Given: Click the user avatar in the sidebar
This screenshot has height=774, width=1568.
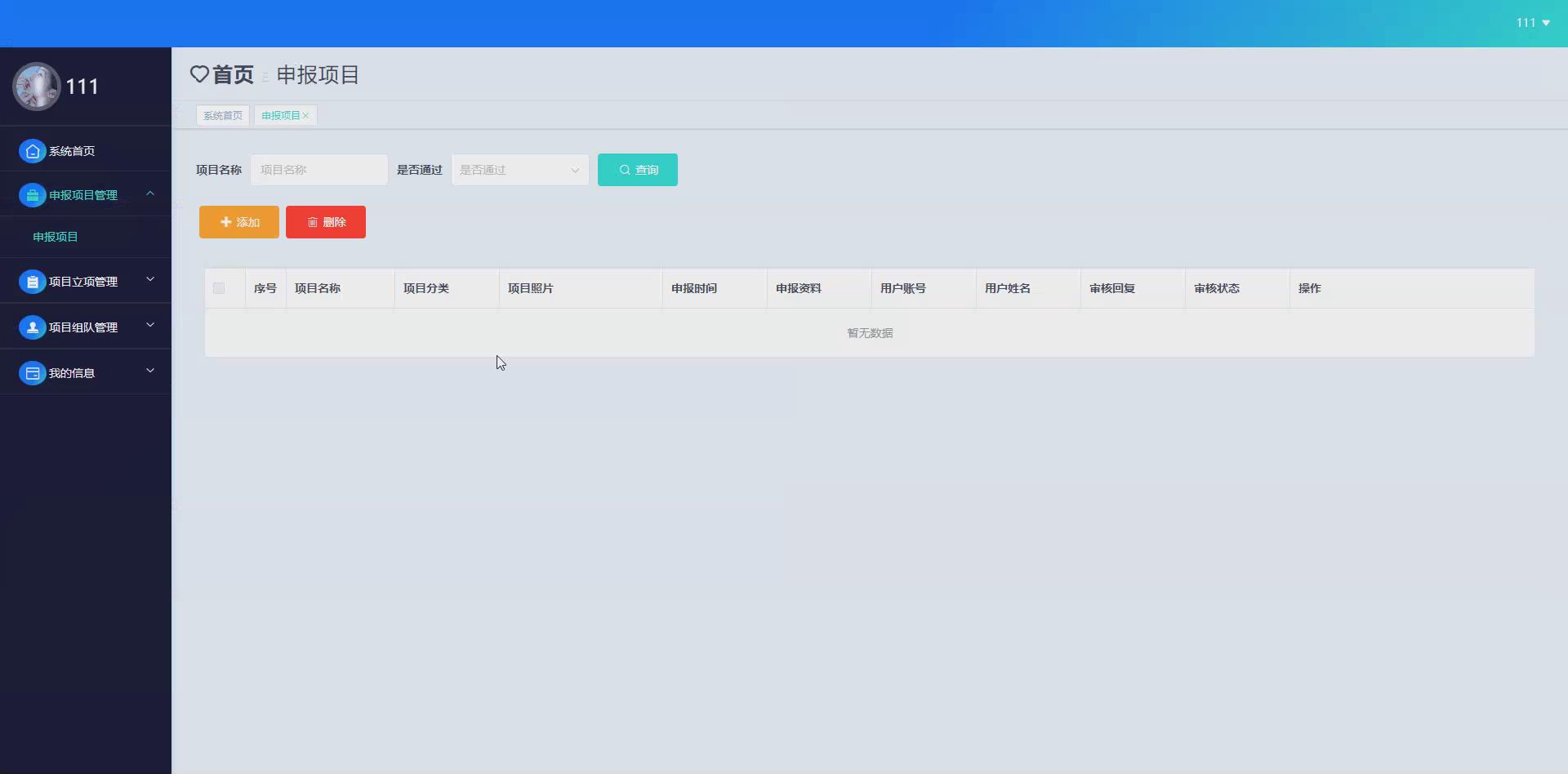Looking at the screenshot, I should [x=36, y=86].
